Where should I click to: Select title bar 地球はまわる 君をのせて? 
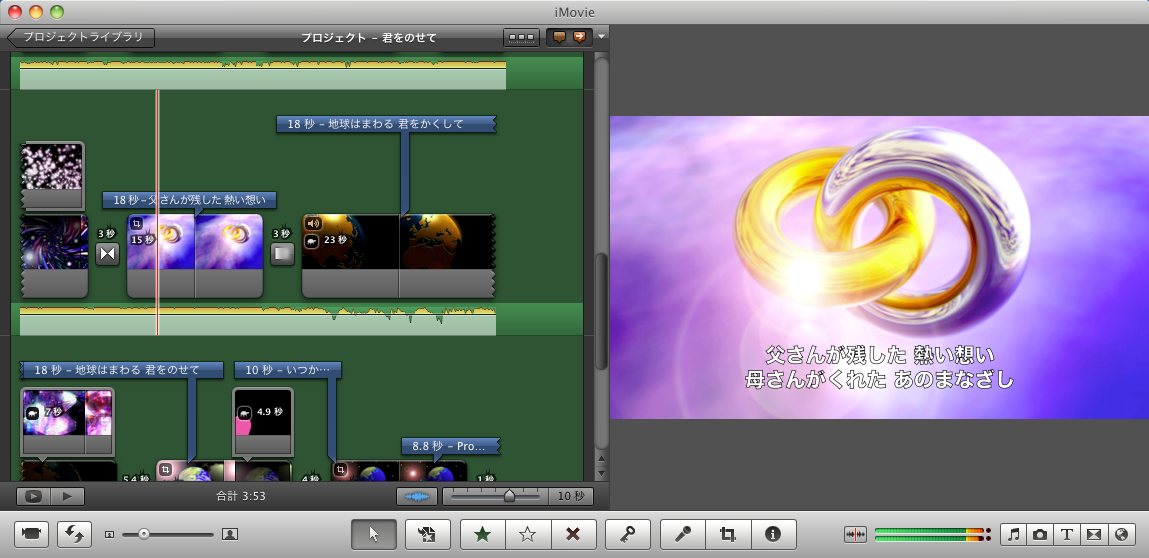122,370
